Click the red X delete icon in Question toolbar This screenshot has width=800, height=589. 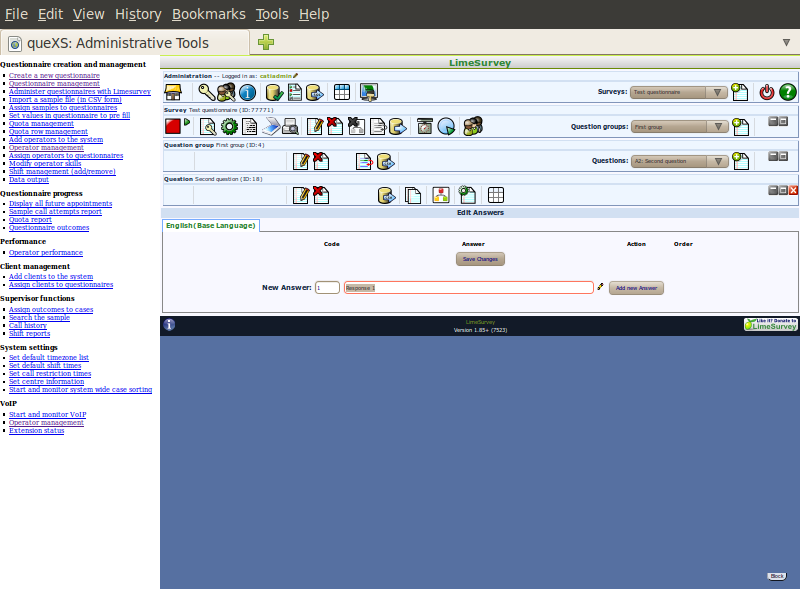321,195
